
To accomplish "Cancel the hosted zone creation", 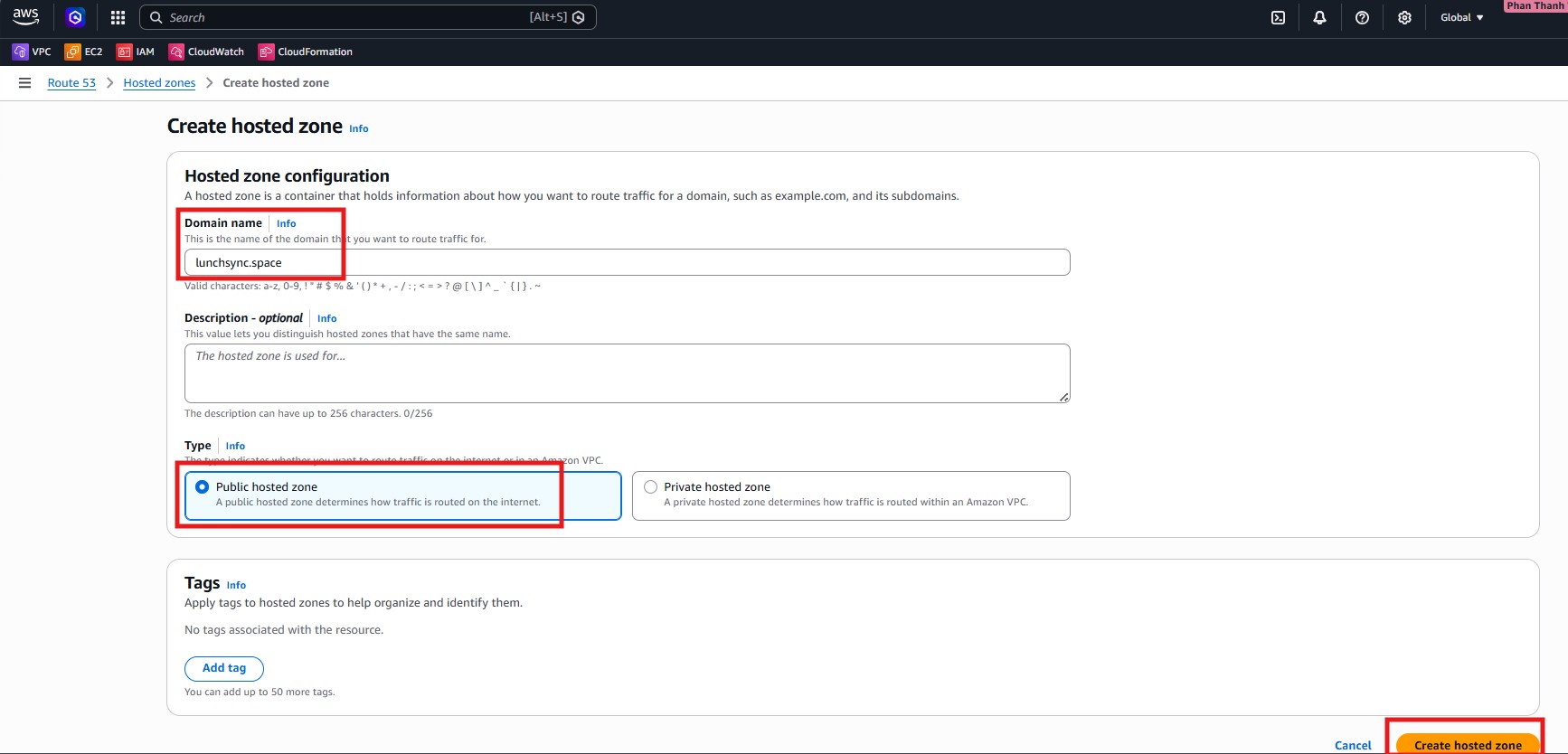I will click(x=1352, y=745).
